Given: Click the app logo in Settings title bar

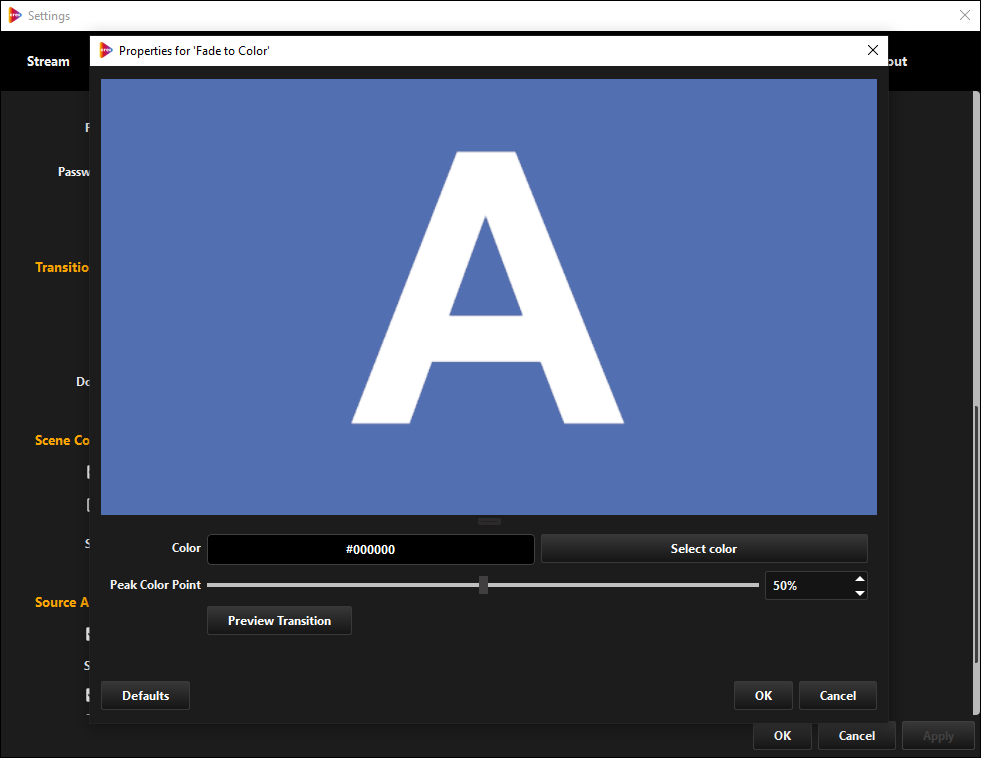Looking at the screenshot, I should click(x=14, y=16).
